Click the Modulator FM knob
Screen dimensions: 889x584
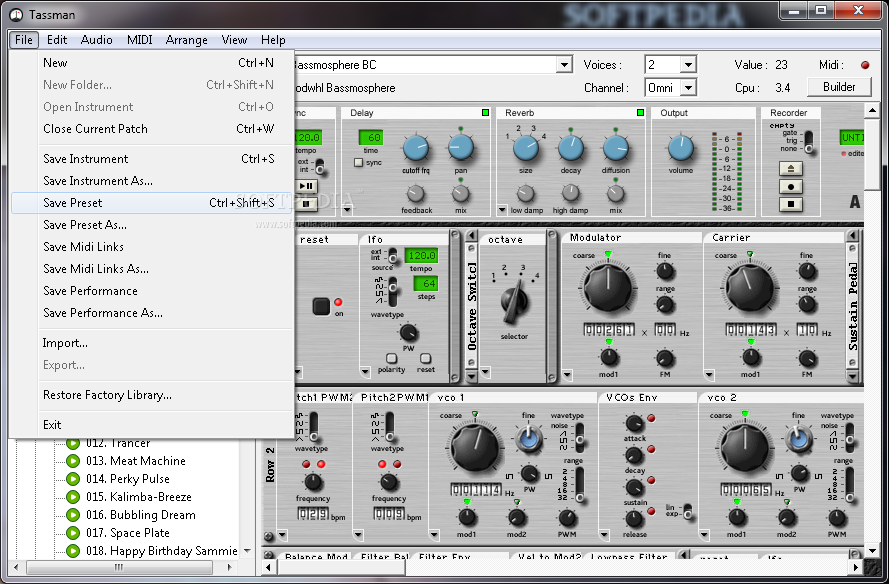664,358
